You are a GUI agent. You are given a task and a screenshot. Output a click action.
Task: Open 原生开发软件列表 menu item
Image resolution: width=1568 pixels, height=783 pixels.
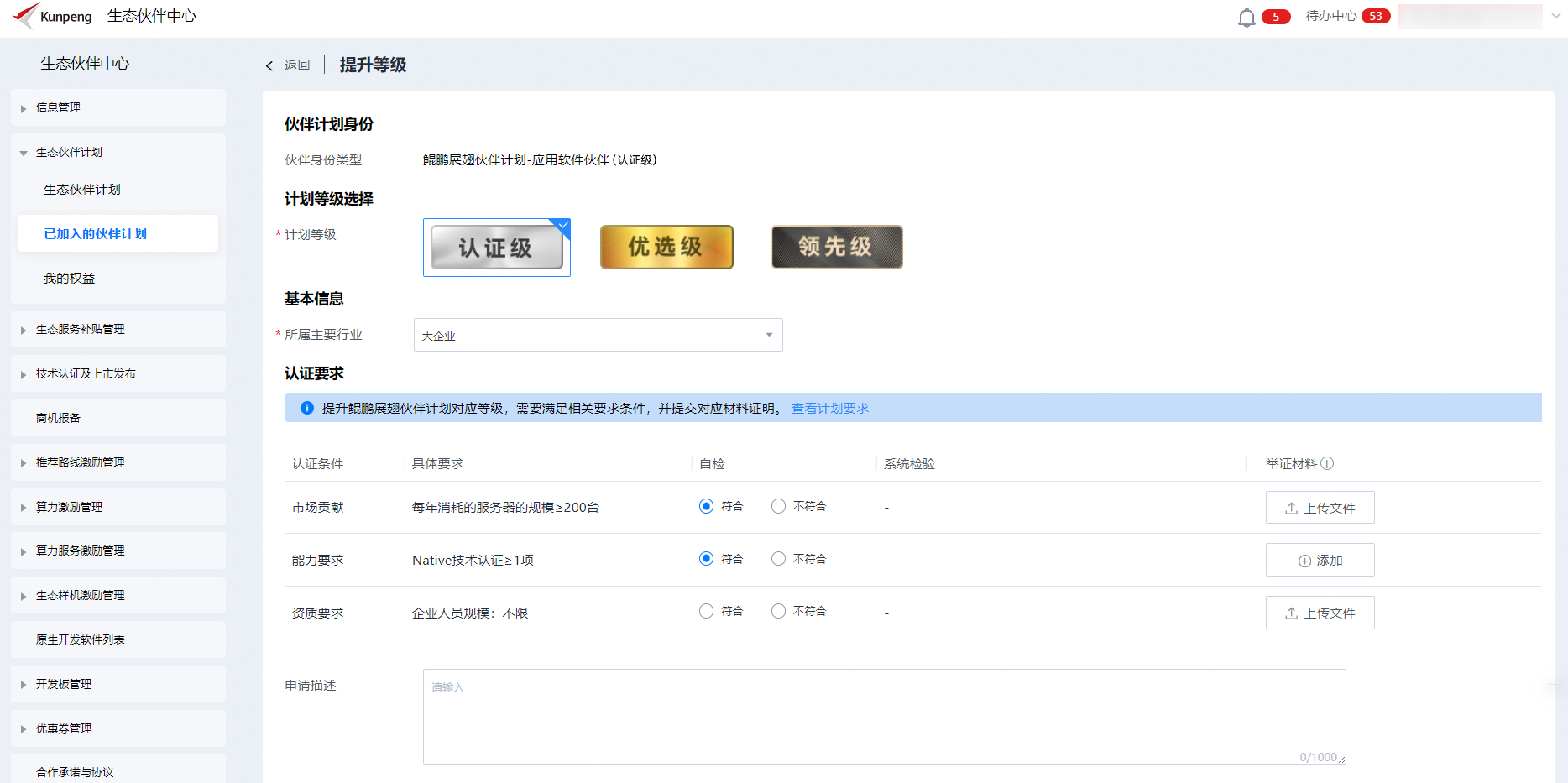click(x=118, y=639)
